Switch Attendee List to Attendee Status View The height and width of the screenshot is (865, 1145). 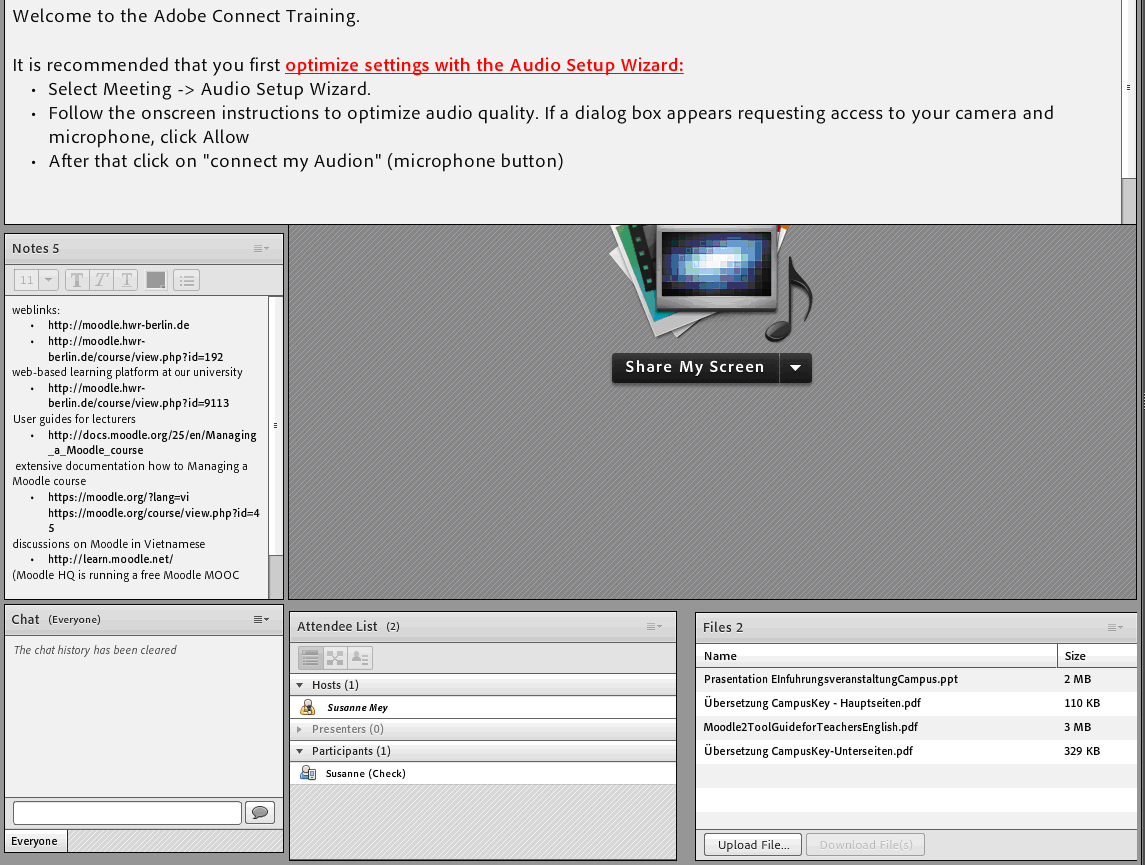(x=360, y=658)
